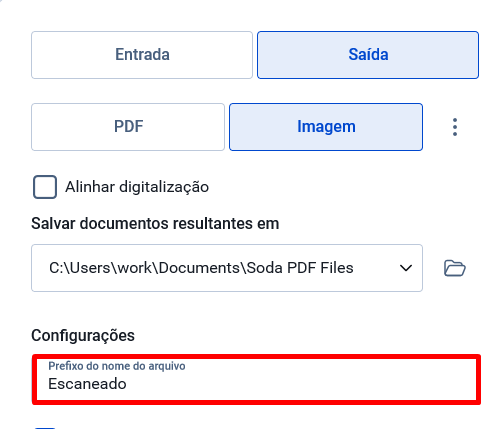Viewport: 499px width, 429px height.
Task: Click the word Entrada on its tab
Action: tap(142, 54)
